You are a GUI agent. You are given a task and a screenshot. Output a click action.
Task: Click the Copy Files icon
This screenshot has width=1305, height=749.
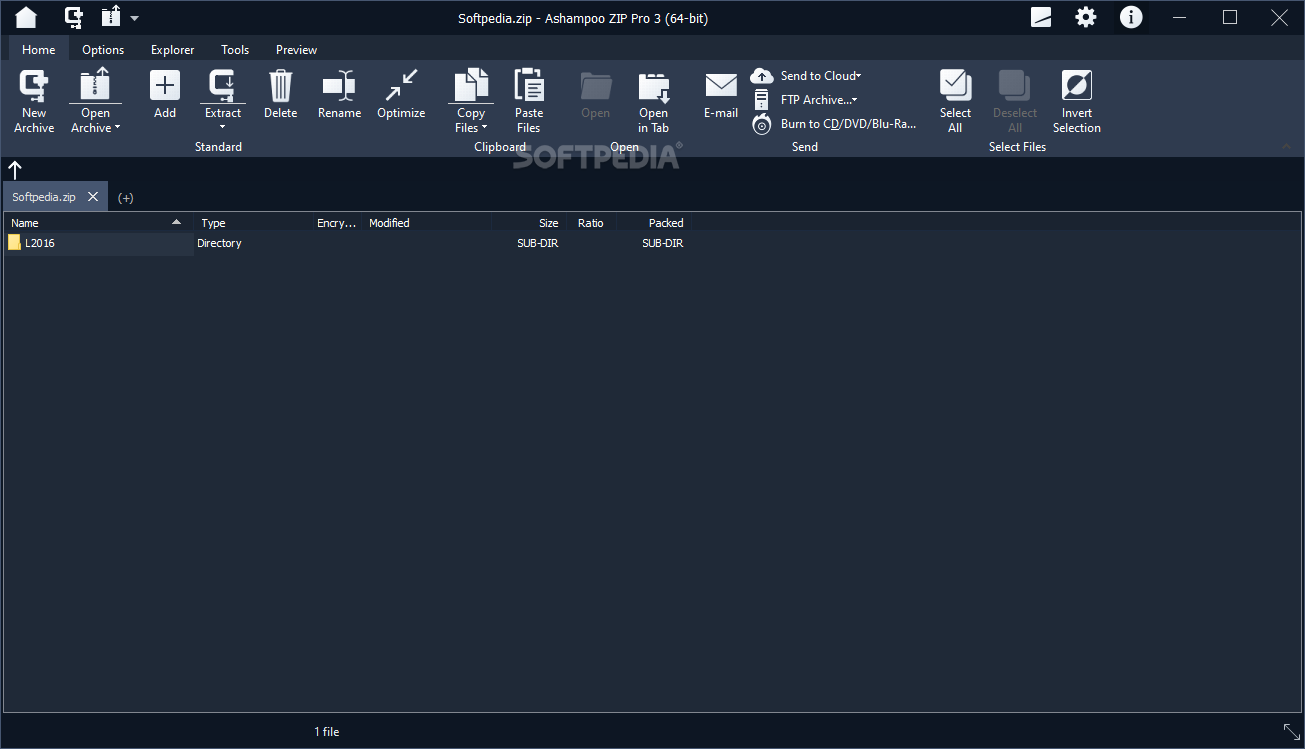click(x=471, y=84)
